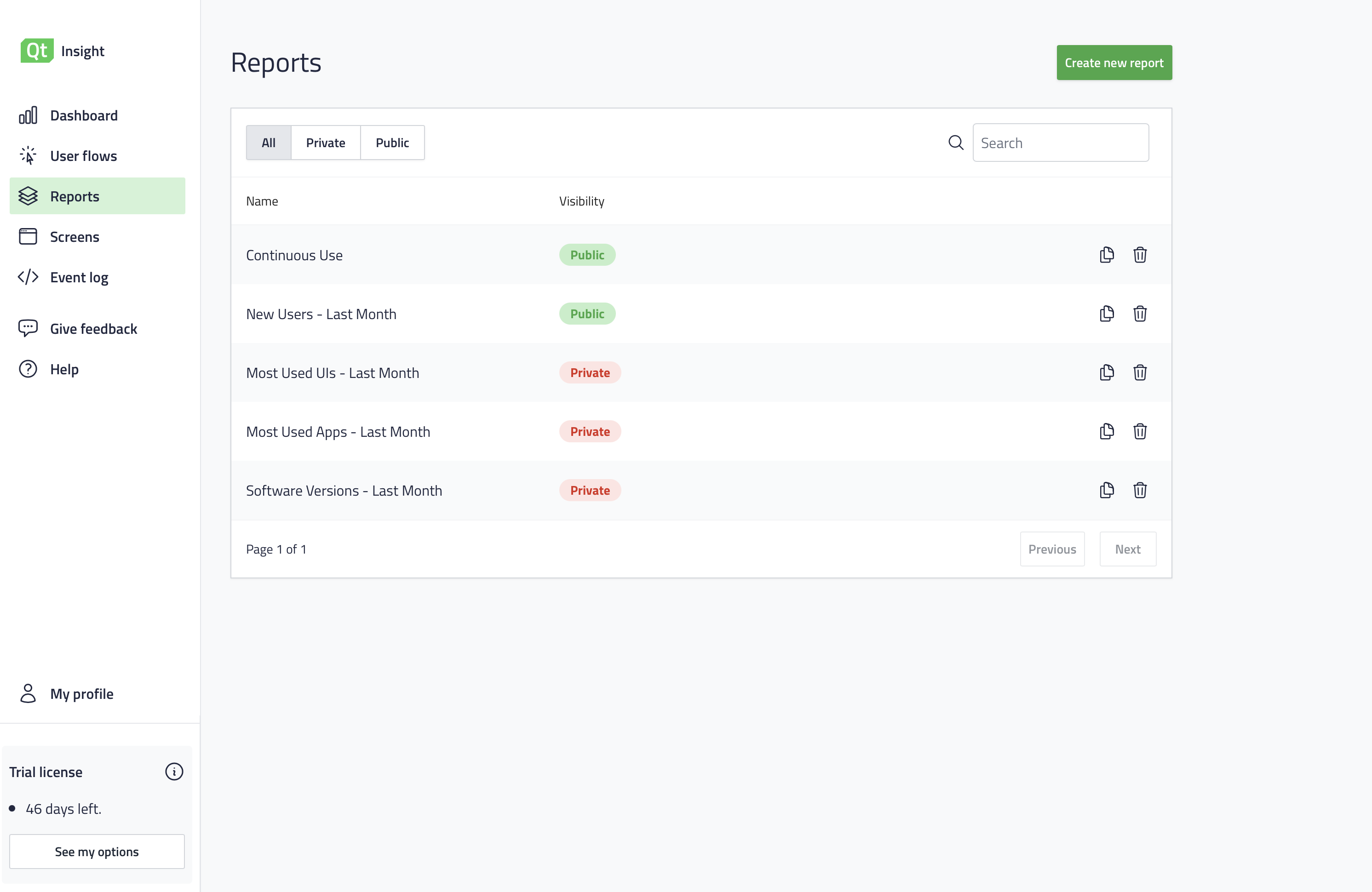Switch to Public reports filter

coord(392,143)
